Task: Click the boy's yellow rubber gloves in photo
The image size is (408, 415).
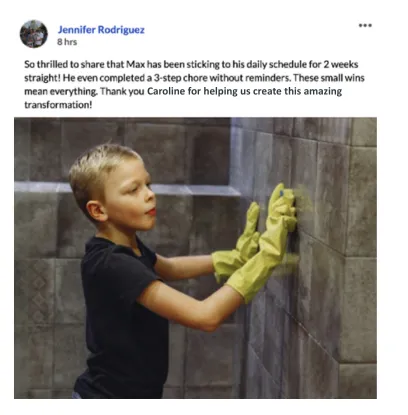Action: coord(256,245)
